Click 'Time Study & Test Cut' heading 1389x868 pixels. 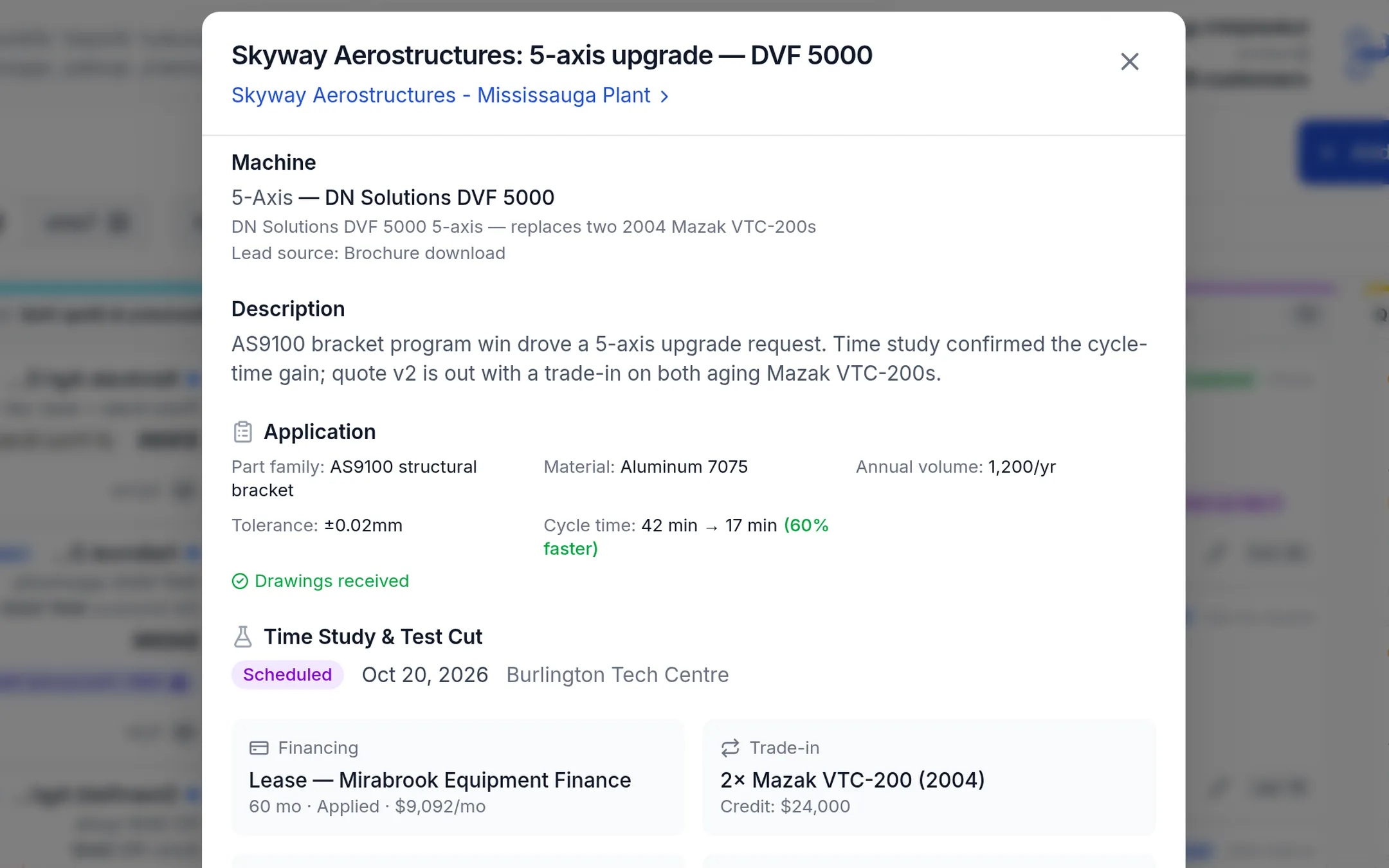pos(373,637)
